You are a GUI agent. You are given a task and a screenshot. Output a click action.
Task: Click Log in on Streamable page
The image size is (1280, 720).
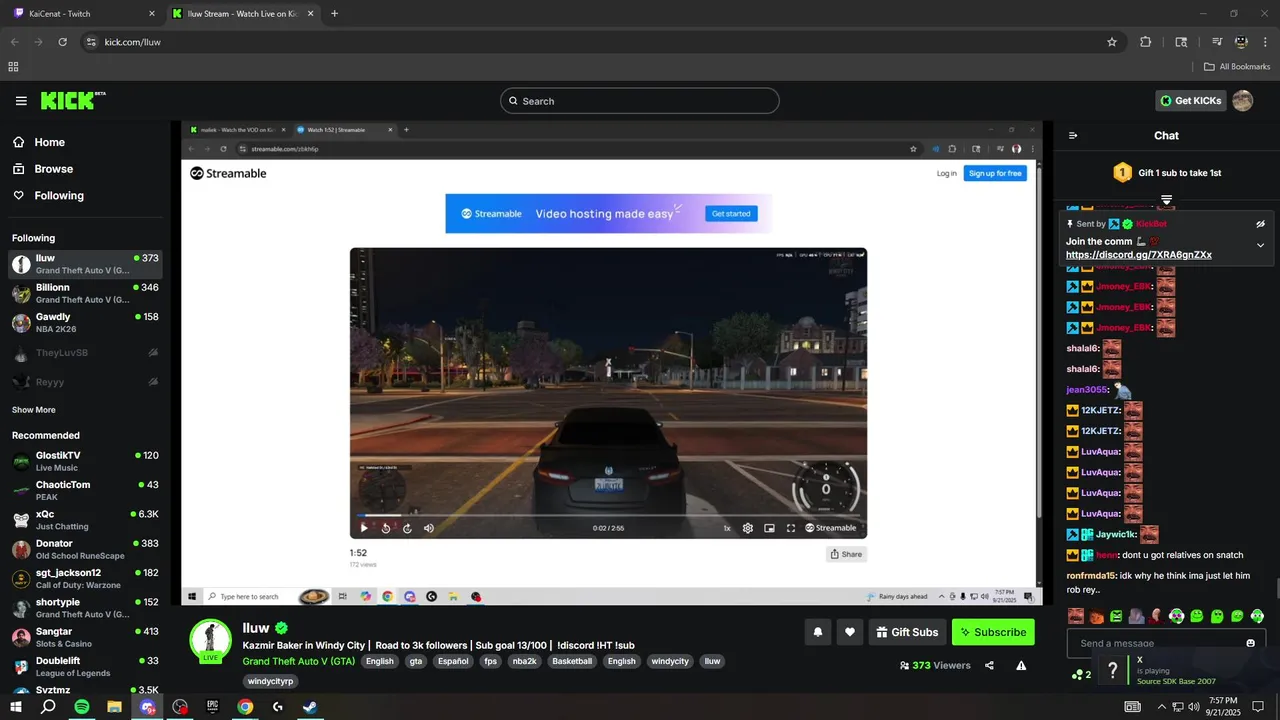[x=946, y=173]
